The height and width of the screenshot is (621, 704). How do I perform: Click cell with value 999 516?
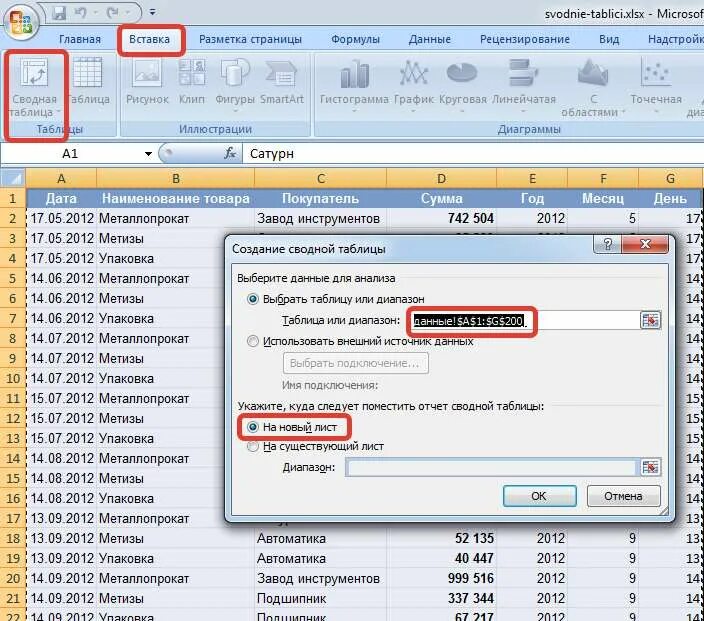[441, 578]
